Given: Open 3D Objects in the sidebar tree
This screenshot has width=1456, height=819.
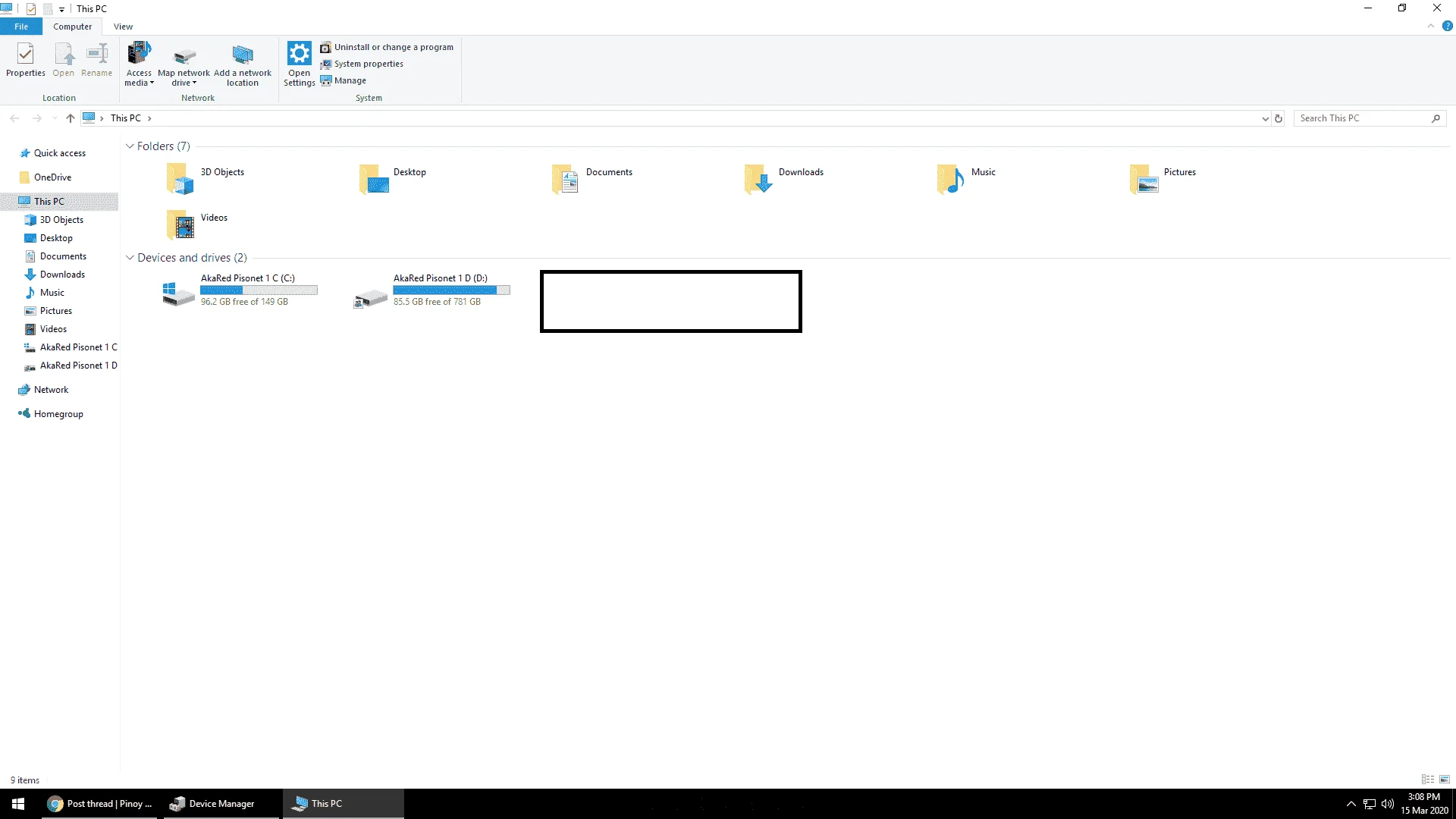Looking at the screenshot, I should pyautogui.click(x=61, y=220).
